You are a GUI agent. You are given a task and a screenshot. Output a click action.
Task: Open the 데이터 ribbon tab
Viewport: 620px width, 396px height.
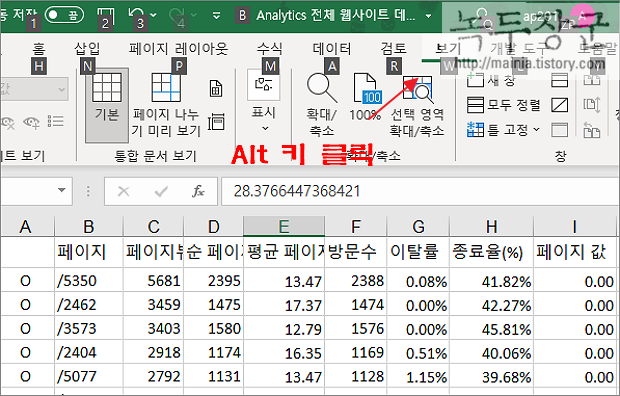tap(332, 49)
